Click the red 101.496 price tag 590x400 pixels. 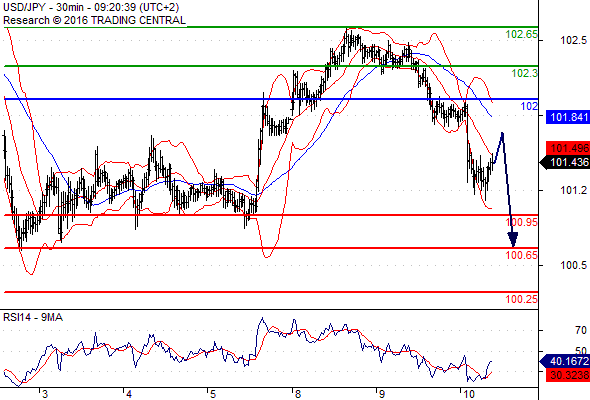click(x=567, y=148)
